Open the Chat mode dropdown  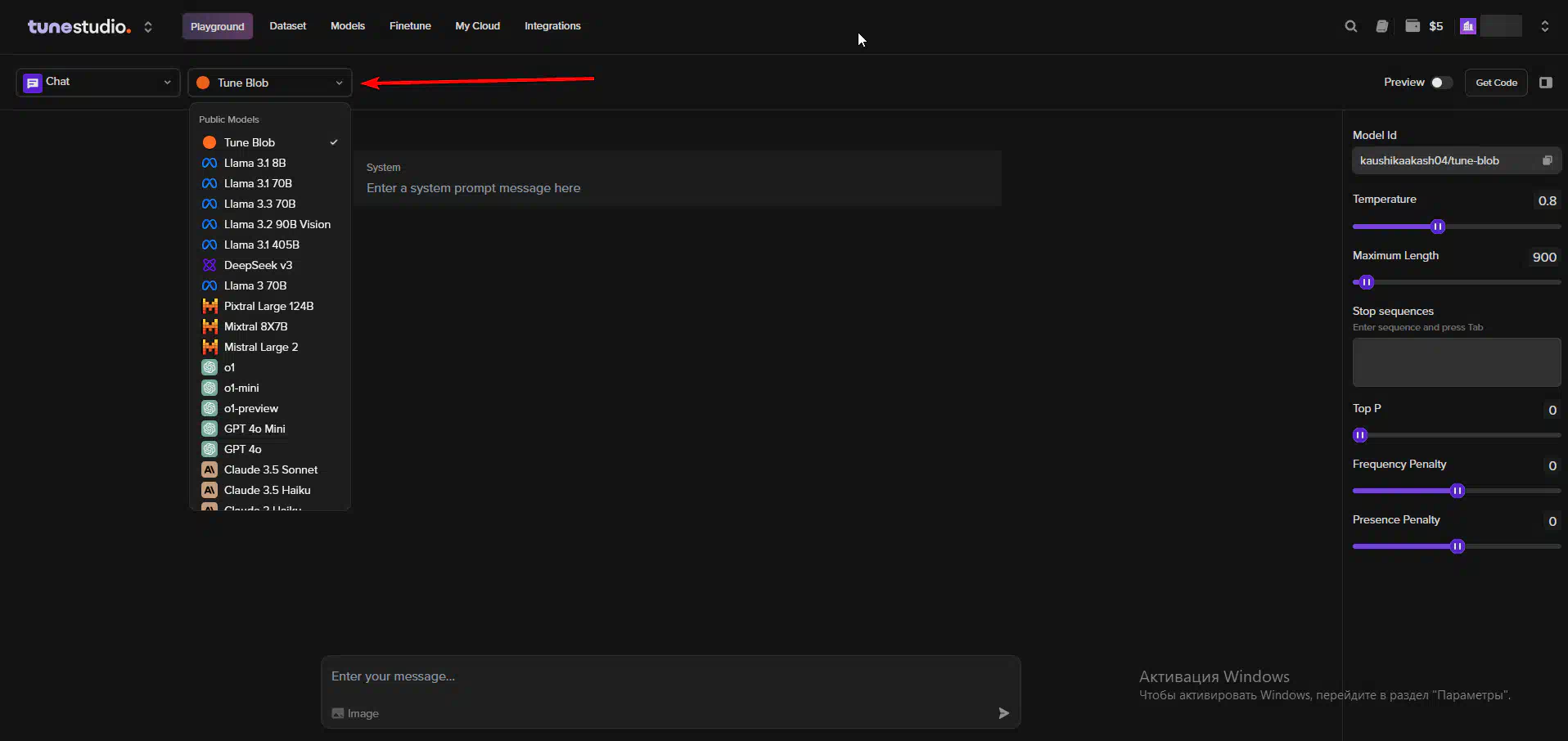point(98,83)
